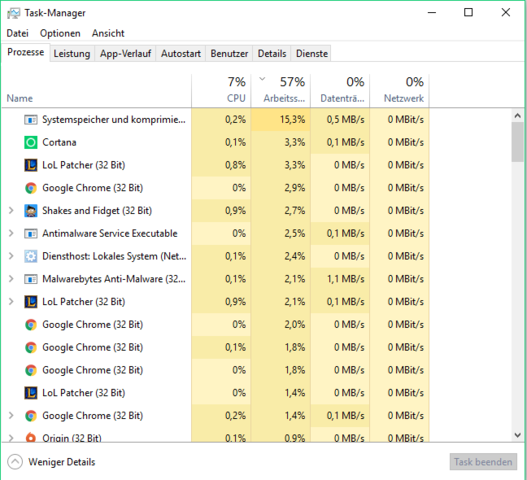527x480 pixels.
Task: Click the Shakes and Fidget character icon
Action: tap(31, 211)
